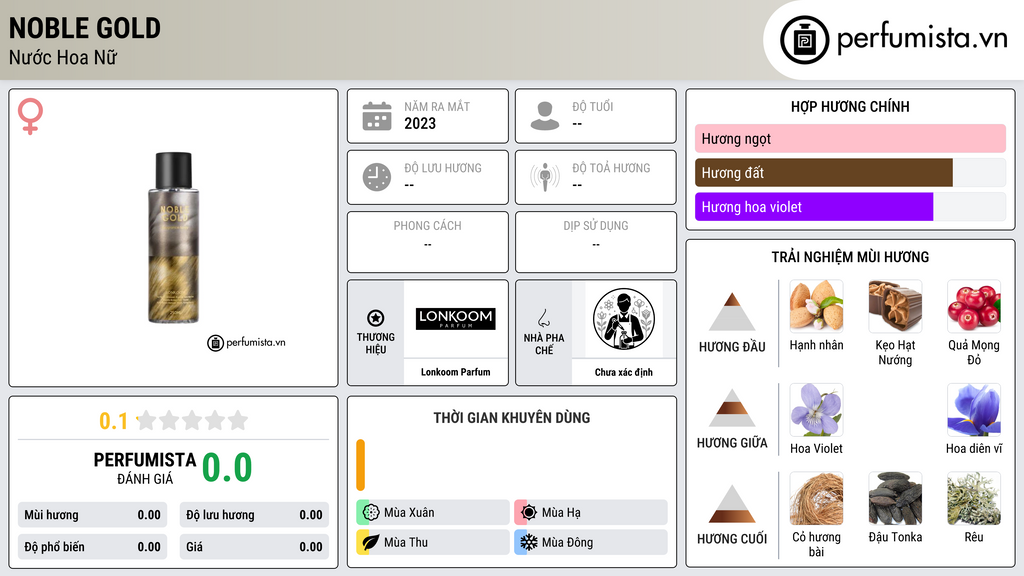
Task: Click the Hương hoa violet purple bar
Action: click(814, 207)
